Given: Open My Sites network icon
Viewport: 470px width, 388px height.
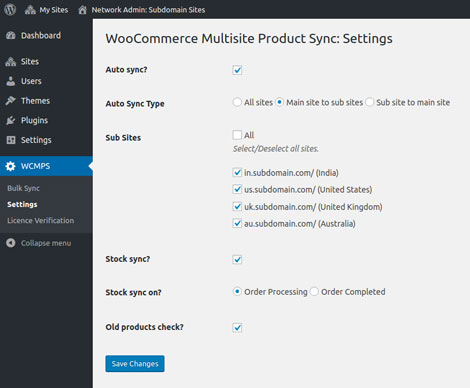Looking at the screenshot, I should tap(30, 10).
